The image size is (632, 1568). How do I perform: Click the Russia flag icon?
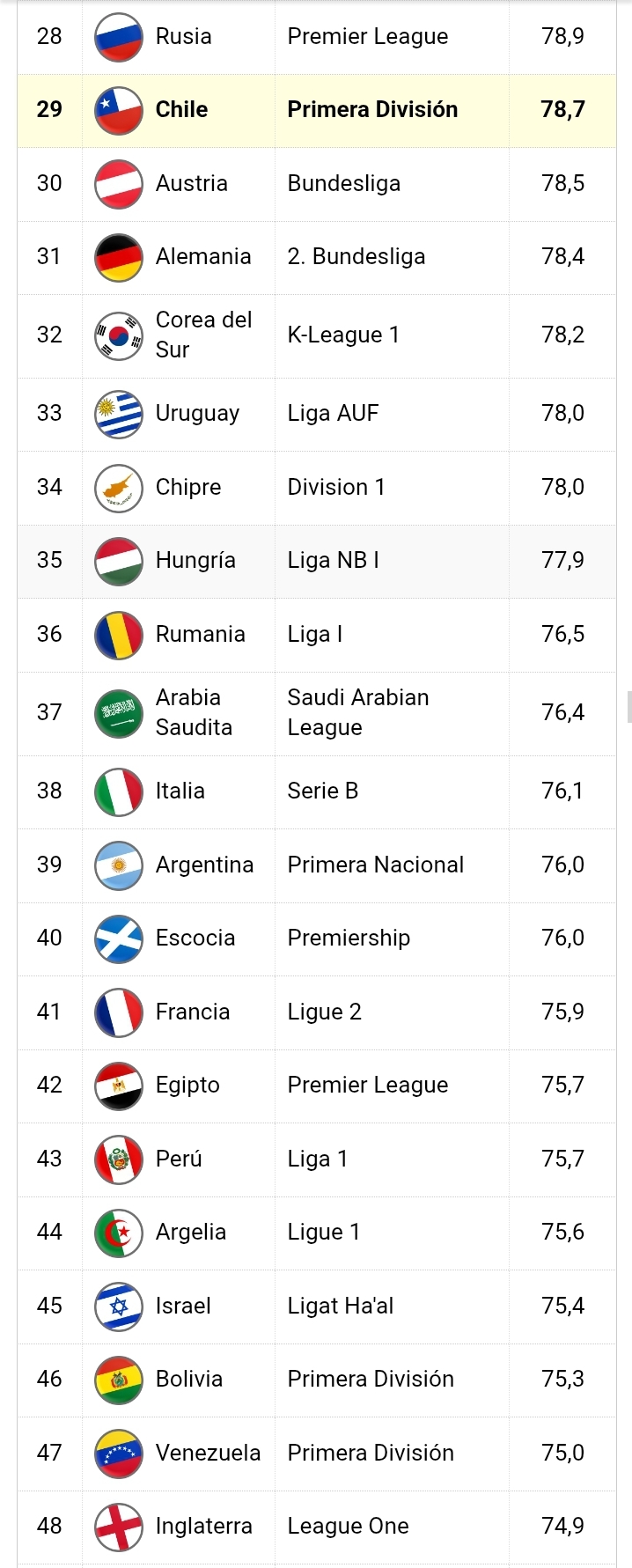(x=118, y=37)
